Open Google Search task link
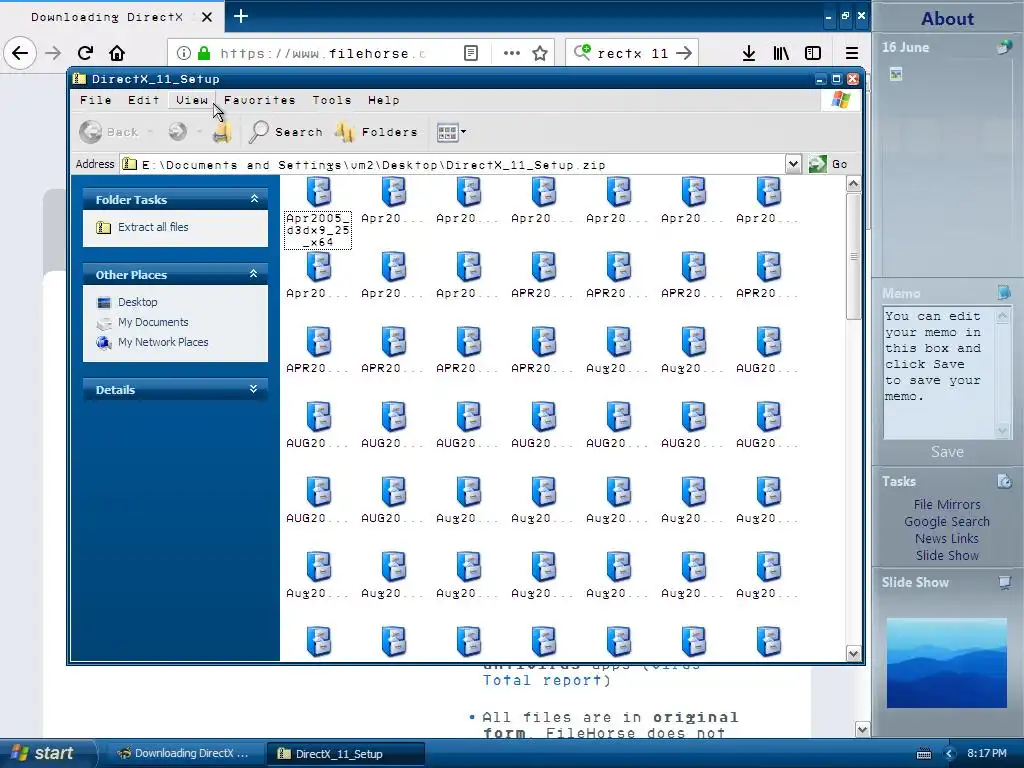This screenshot has height=768, width=1024. 947,521
